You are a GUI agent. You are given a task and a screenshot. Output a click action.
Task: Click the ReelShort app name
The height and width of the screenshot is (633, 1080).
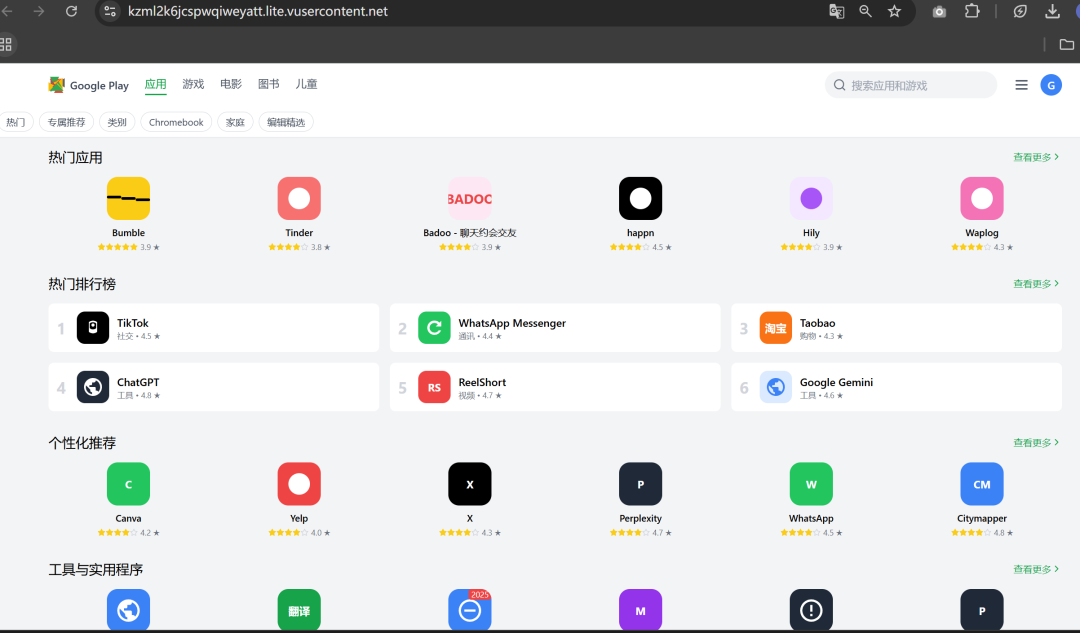482,382
